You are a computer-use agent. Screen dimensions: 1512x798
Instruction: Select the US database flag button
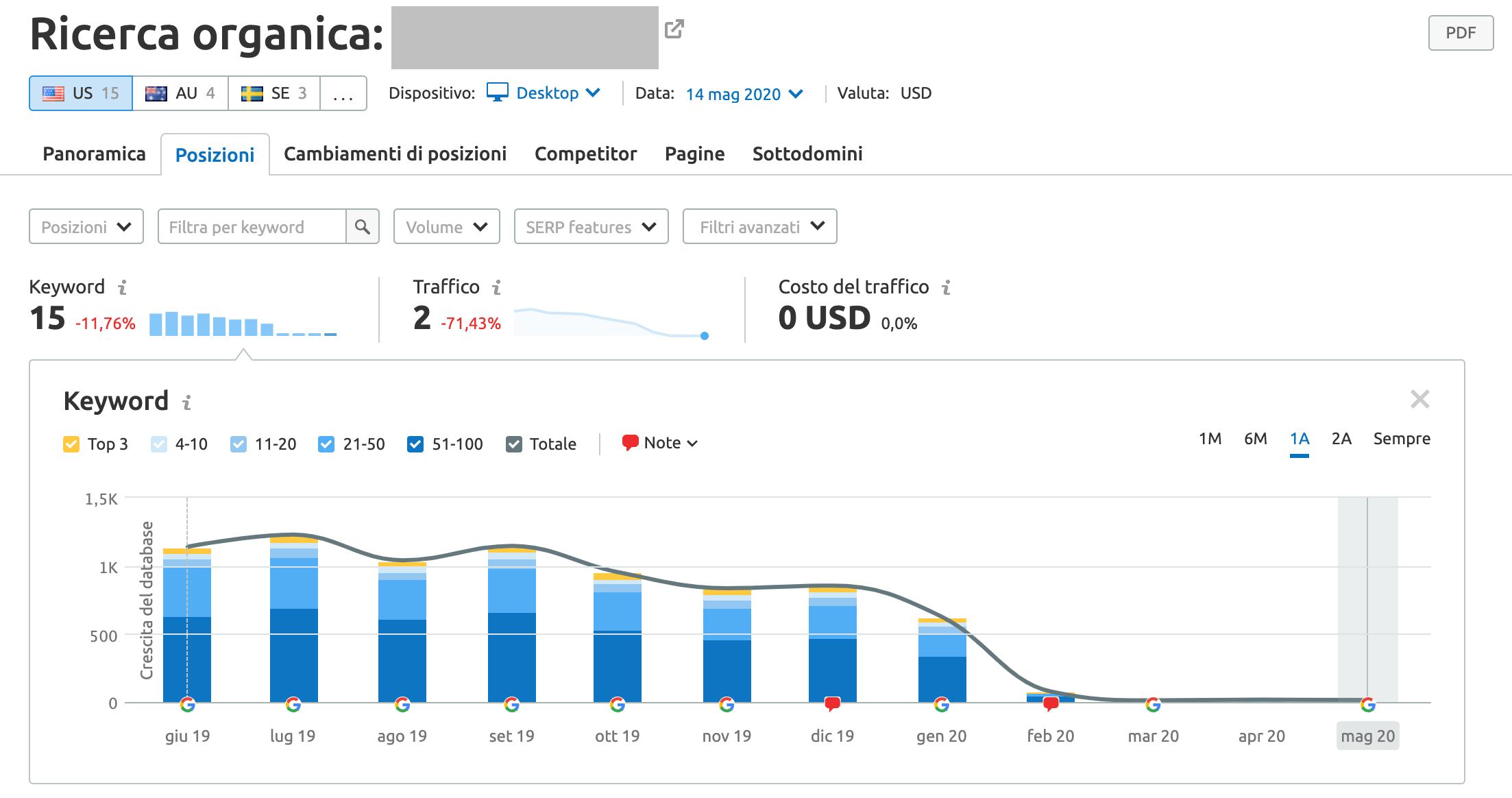coord(81,93)
